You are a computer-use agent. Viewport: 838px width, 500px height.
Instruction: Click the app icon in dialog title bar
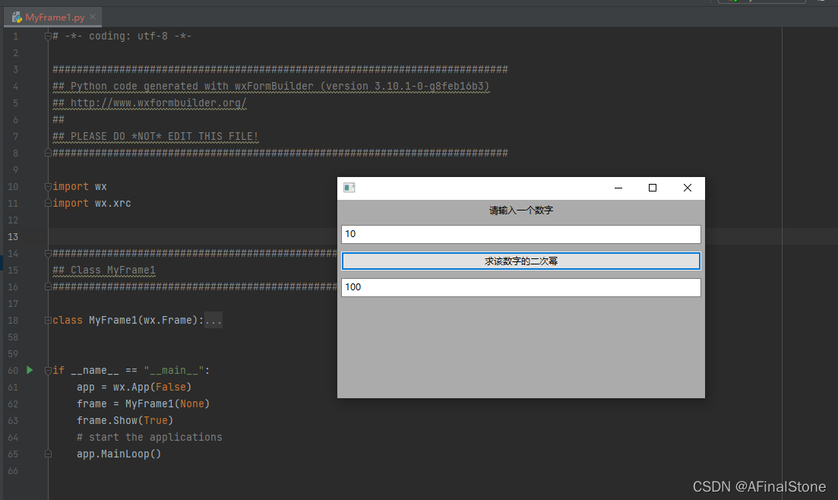click(x=349, y=188)
